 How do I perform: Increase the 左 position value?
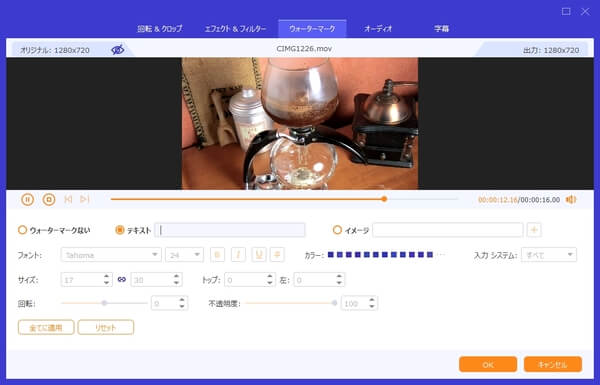tap(339, 276)
